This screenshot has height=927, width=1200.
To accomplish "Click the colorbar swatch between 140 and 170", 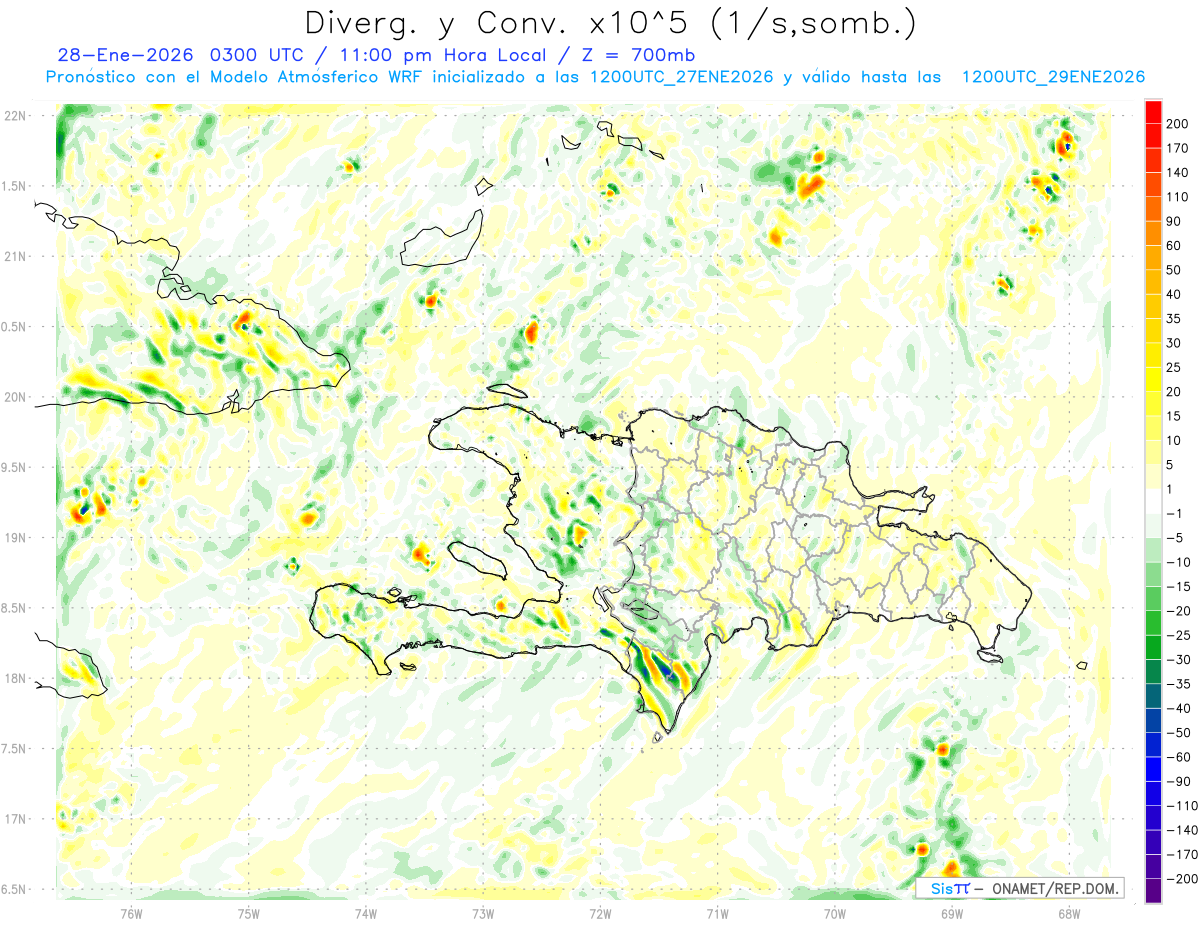I will [x=1153, y=161].
